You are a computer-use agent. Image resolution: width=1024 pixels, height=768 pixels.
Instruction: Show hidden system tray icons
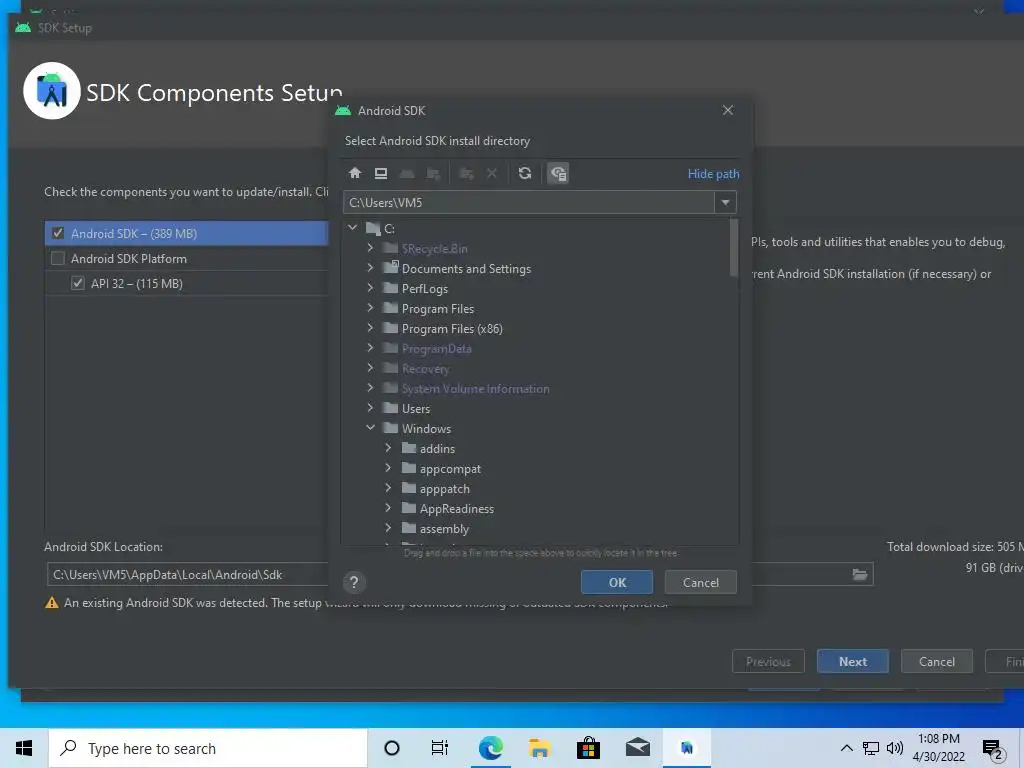[846, 748]
